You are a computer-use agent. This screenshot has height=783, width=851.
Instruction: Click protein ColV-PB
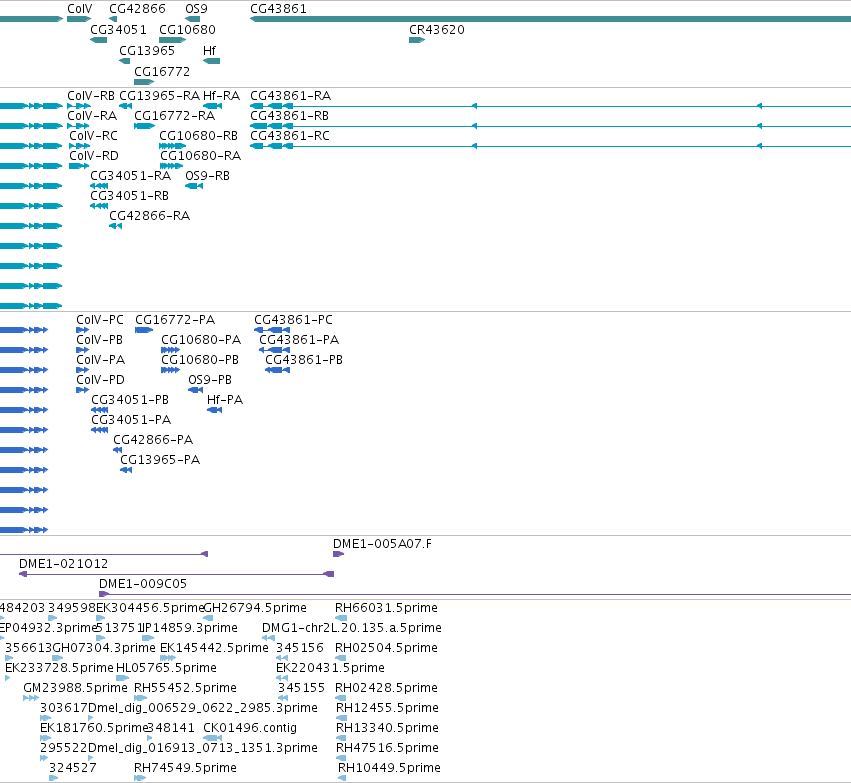pos(82,350)
